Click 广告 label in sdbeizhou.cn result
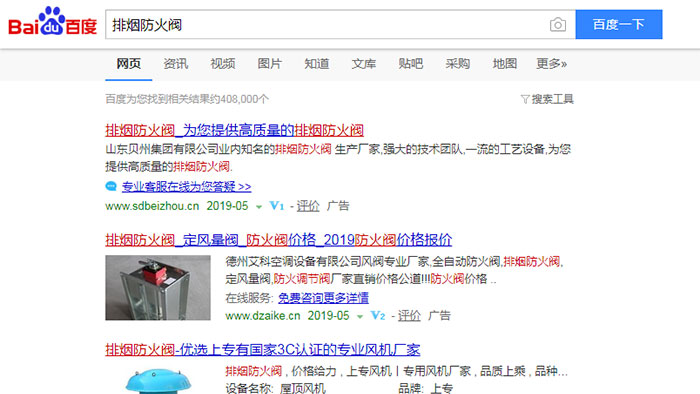This screenshot has width=700, height=394. (x=338, y=206)
